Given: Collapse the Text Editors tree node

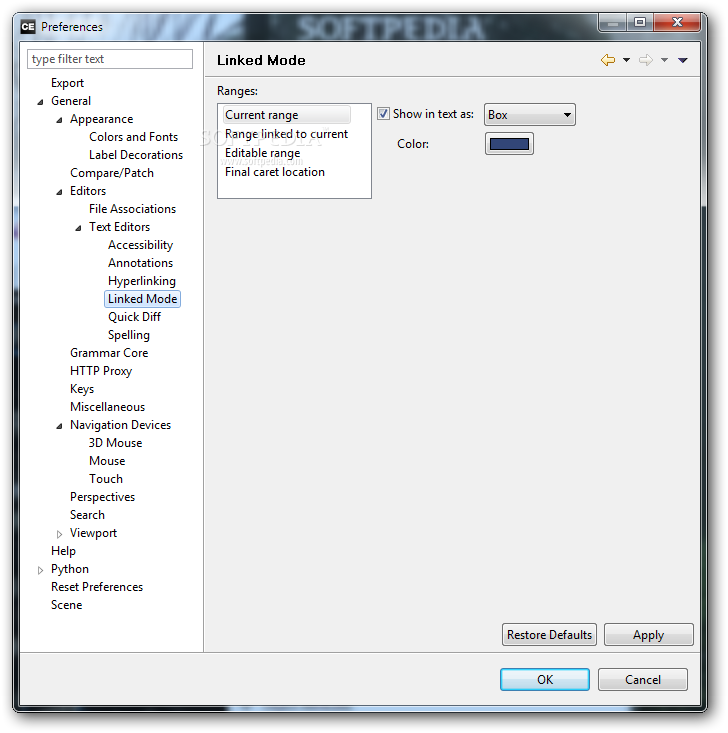Looking at the screenshot, I should coord(79,228).
